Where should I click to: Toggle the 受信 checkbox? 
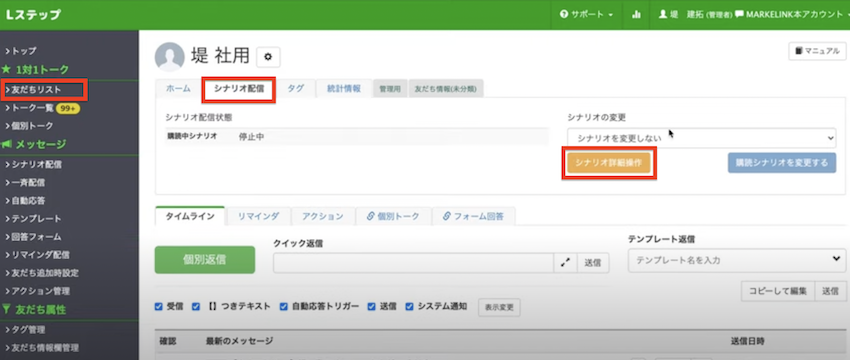pyautogui.click(x=159, y=306)
